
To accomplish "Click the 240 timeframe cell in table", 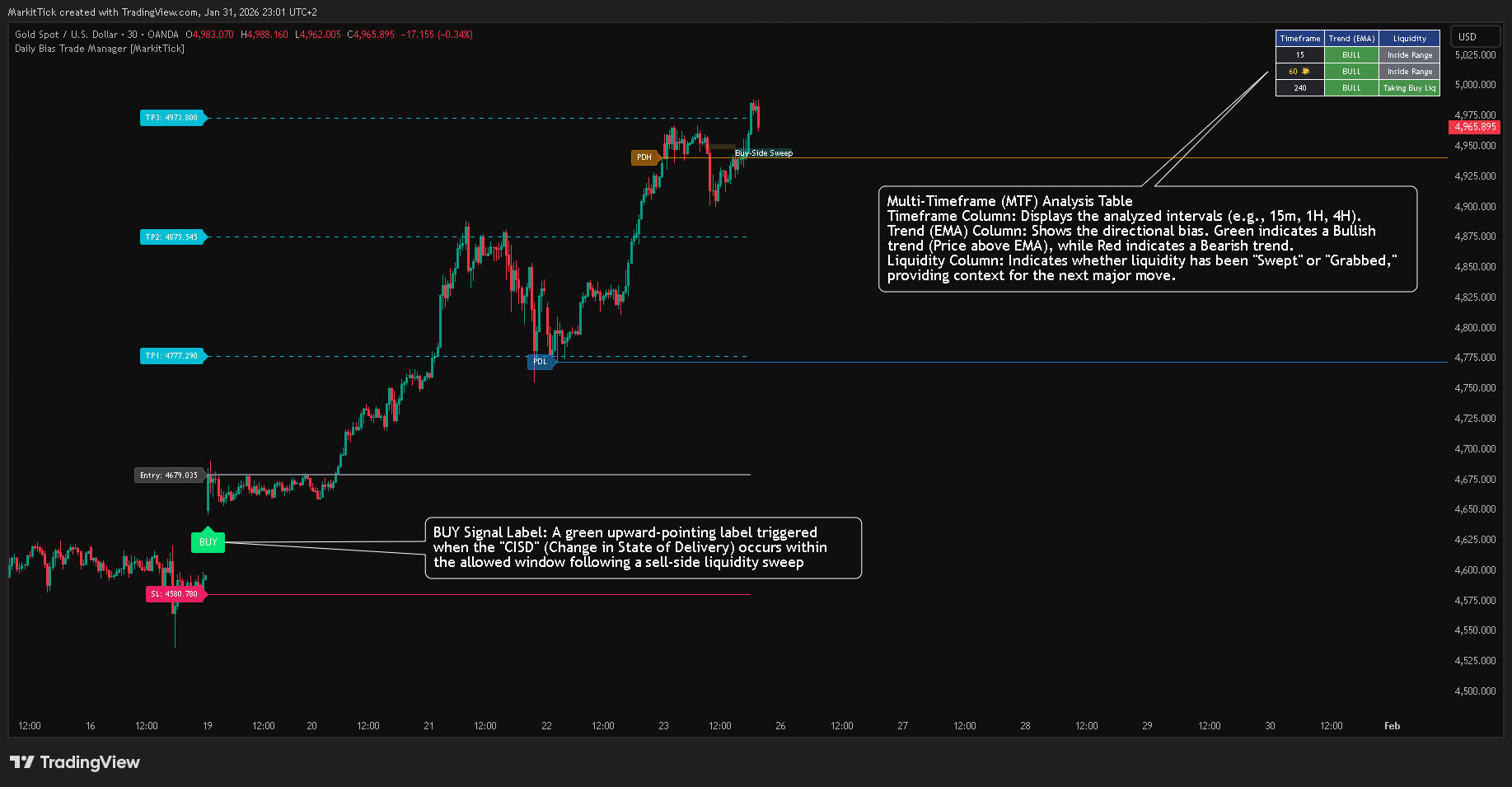I will (1300, 88).
